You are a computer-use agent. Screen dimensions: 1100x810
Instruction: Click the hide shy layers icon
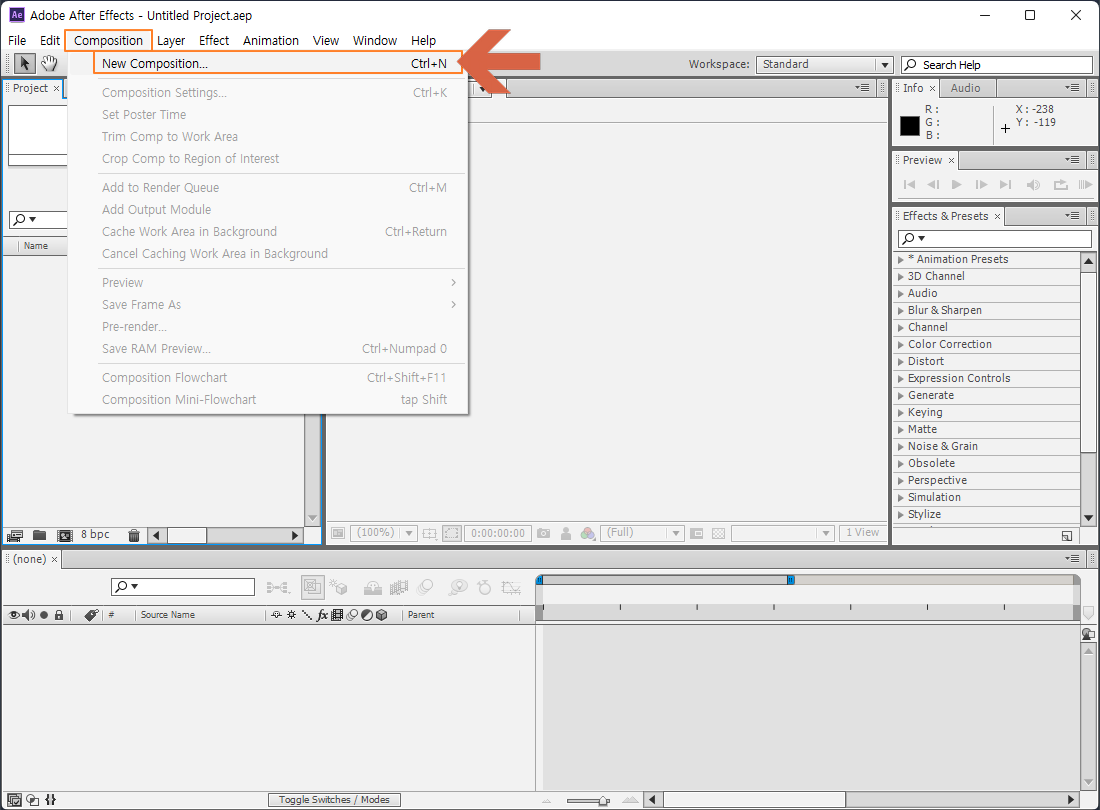coord(373,588)
